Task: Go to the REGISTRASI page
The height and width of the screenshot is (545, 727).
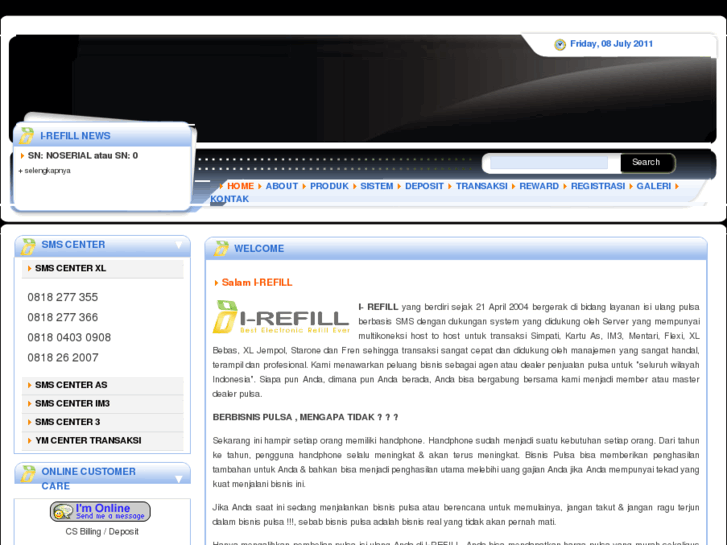Action: point(598,186)
